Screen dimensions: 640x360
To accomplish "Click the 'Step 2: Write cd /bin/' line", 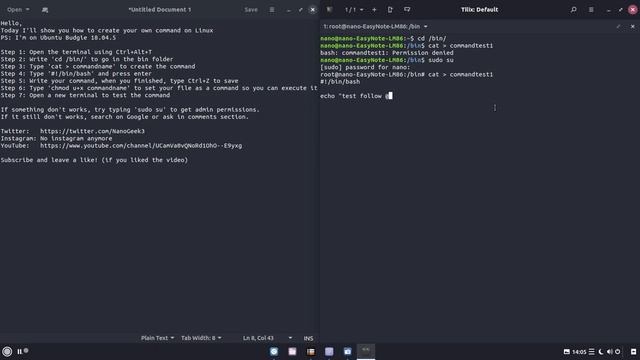I will point(87,59).
